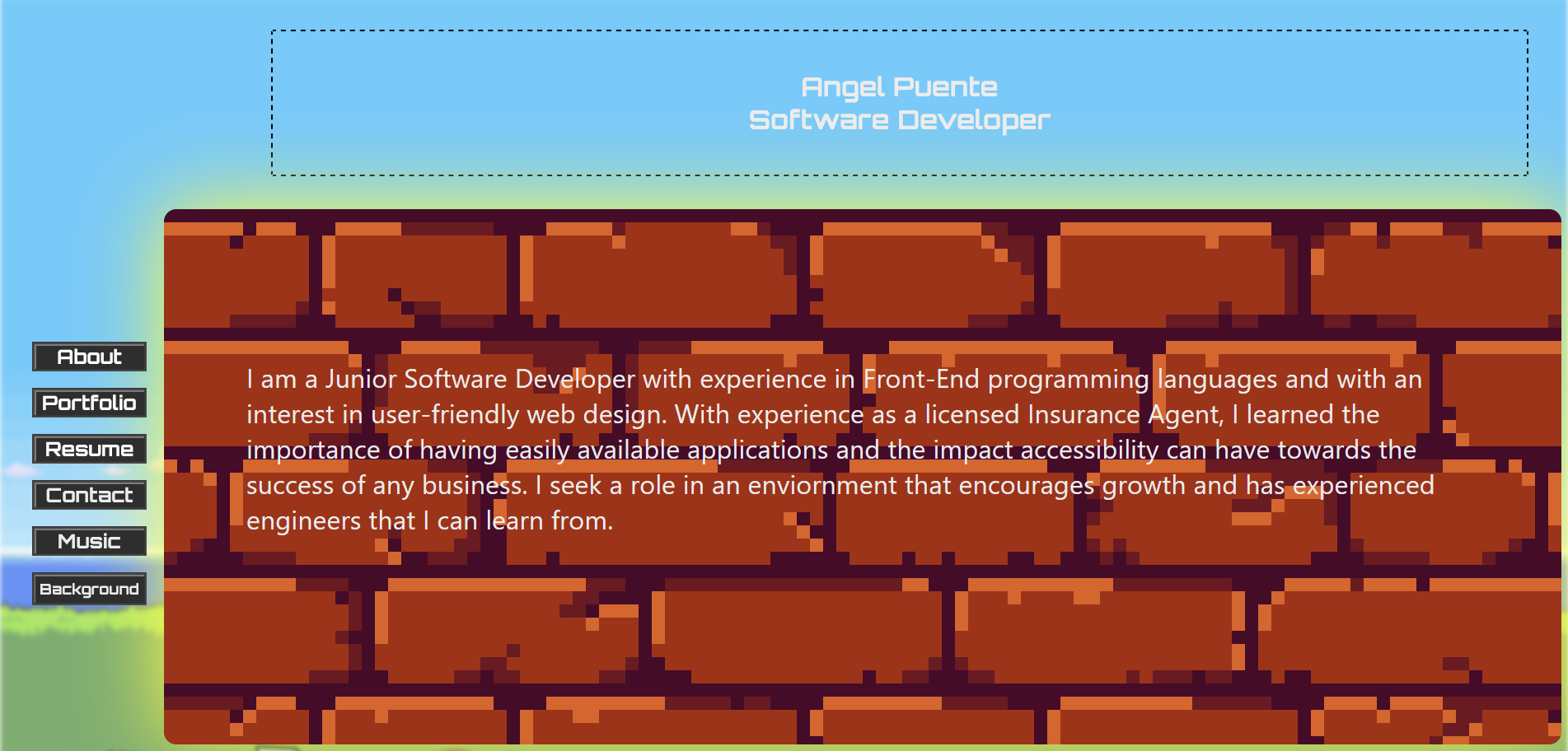Click the sidebar menu column
Image resolution: width=1568 pixels, height=751 pixels.
(x=88, y=473)
